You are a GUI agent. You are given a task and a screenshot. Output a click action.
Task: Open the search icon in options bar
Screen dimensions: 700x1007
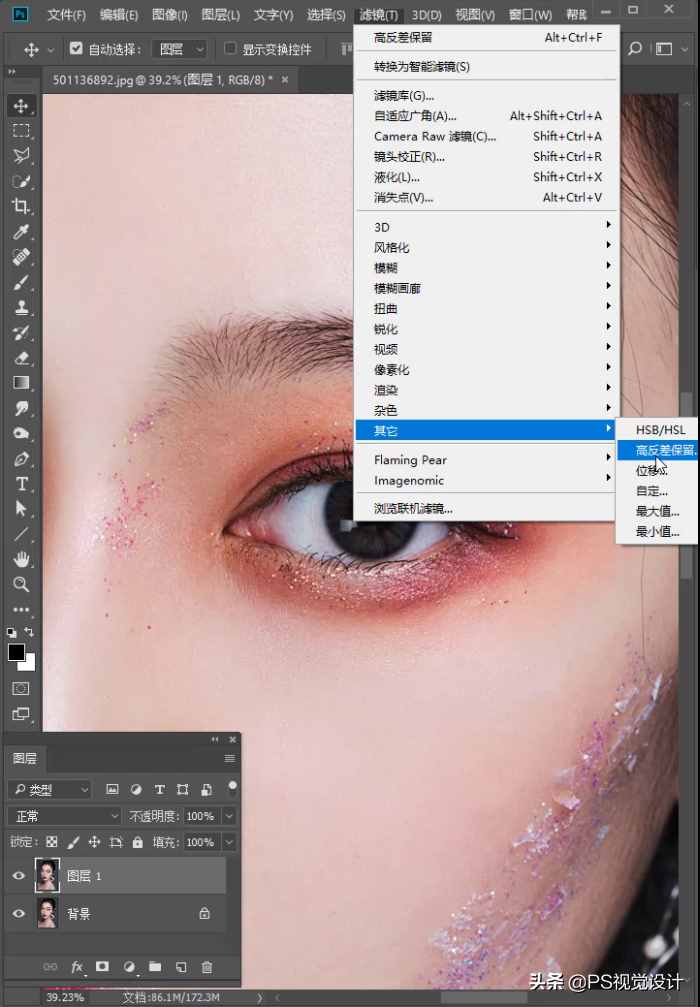point(635,49)
